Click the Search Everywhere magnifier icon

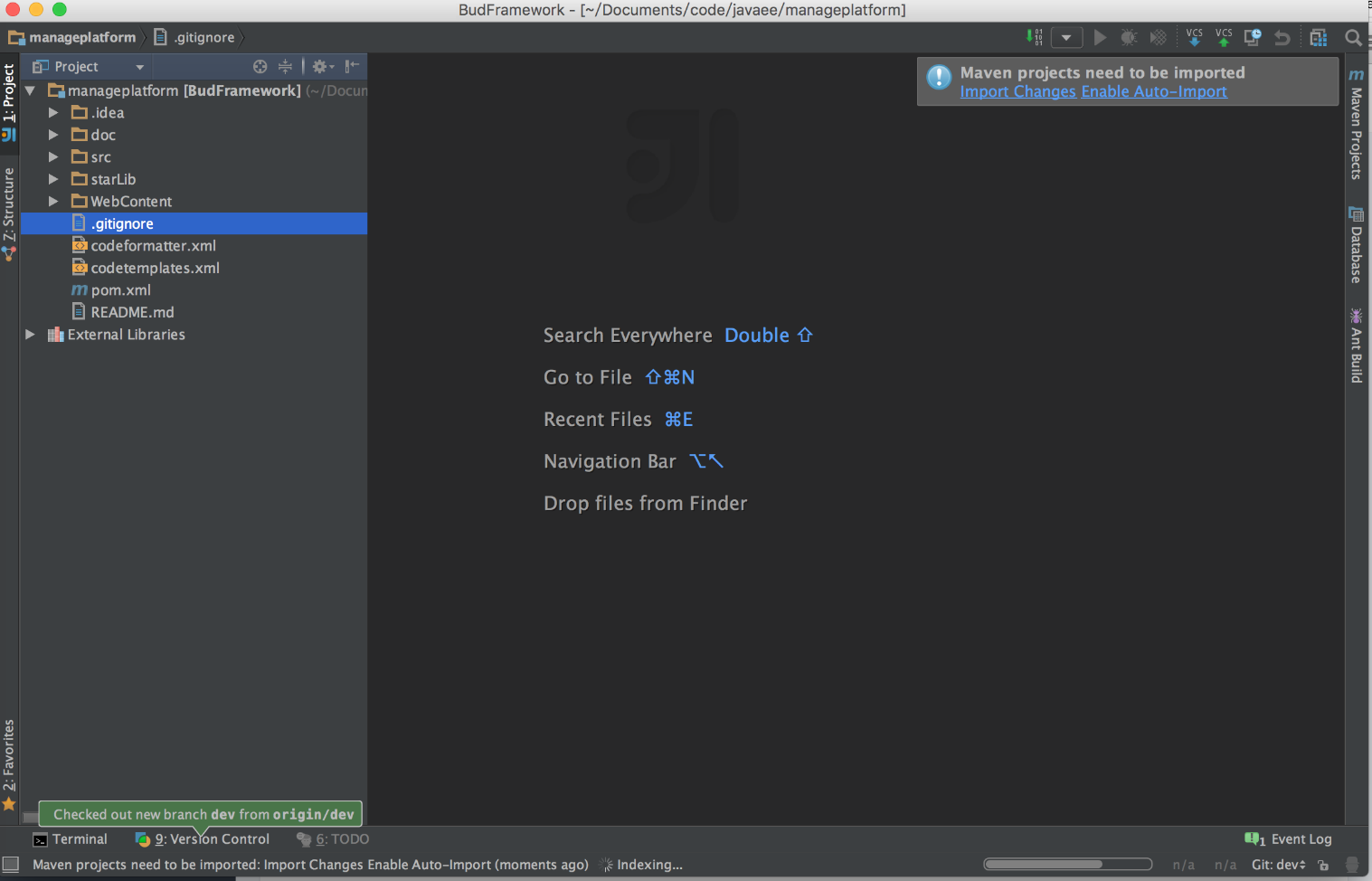click(1353, 37)
